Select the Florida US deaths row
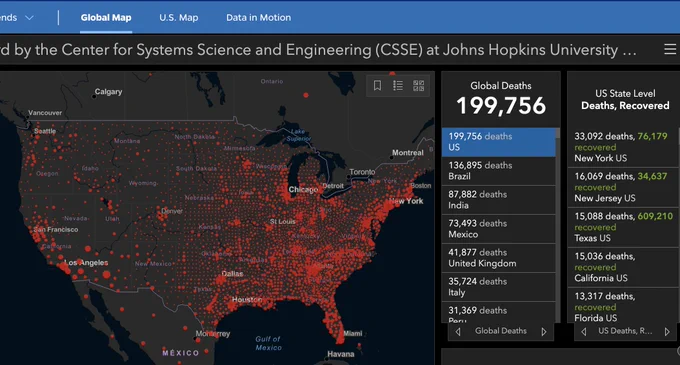Image resolution: width=680 pixels, height=365 pixels. 623,306
